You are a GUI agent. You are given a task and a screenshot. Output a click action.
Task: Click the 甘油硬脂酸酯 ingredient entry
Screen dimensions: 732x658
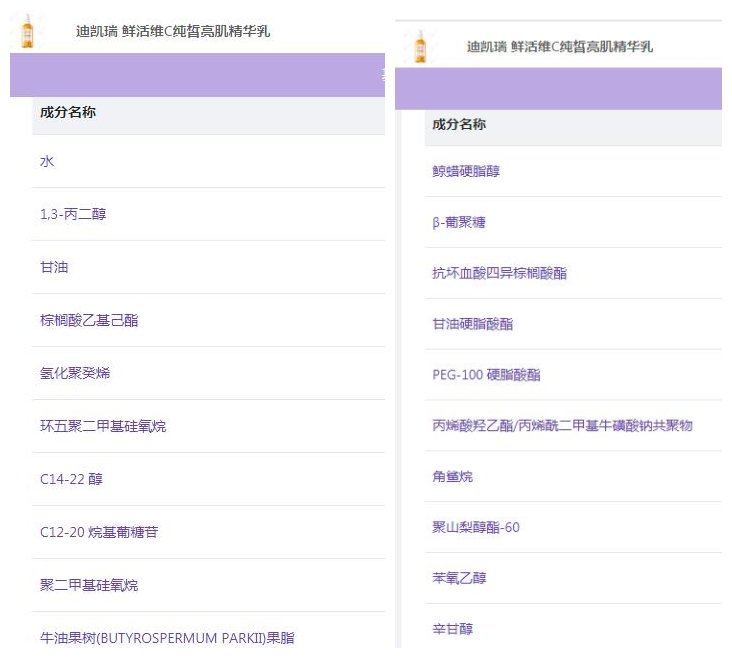point(472,324)
